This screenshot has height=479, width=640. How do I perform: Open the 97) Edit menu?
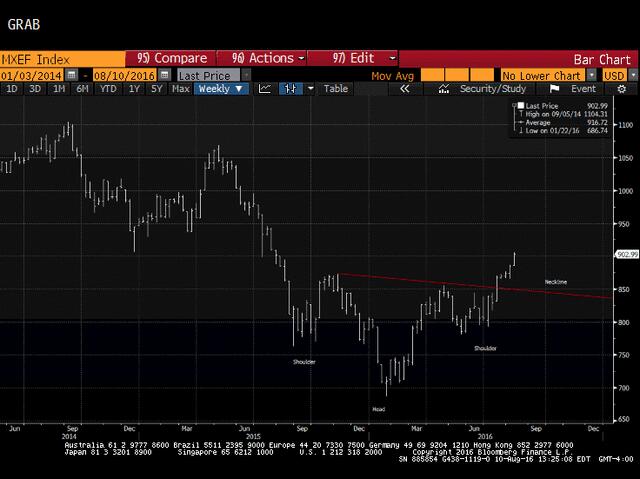352,58
